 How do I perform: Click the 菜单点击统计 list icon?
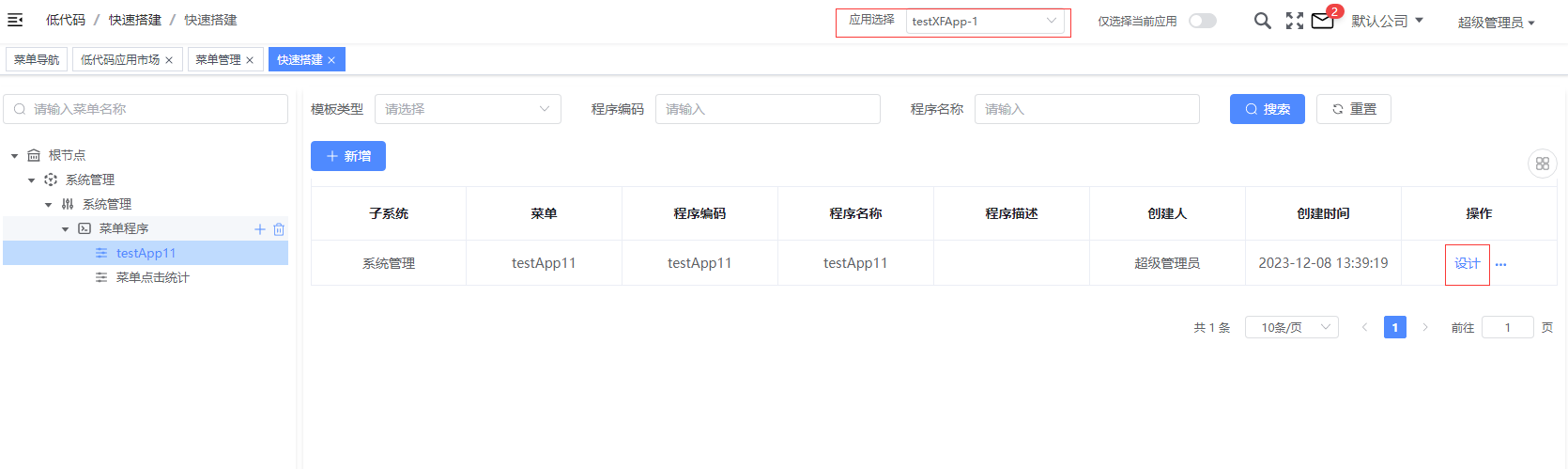click(101, 277)
